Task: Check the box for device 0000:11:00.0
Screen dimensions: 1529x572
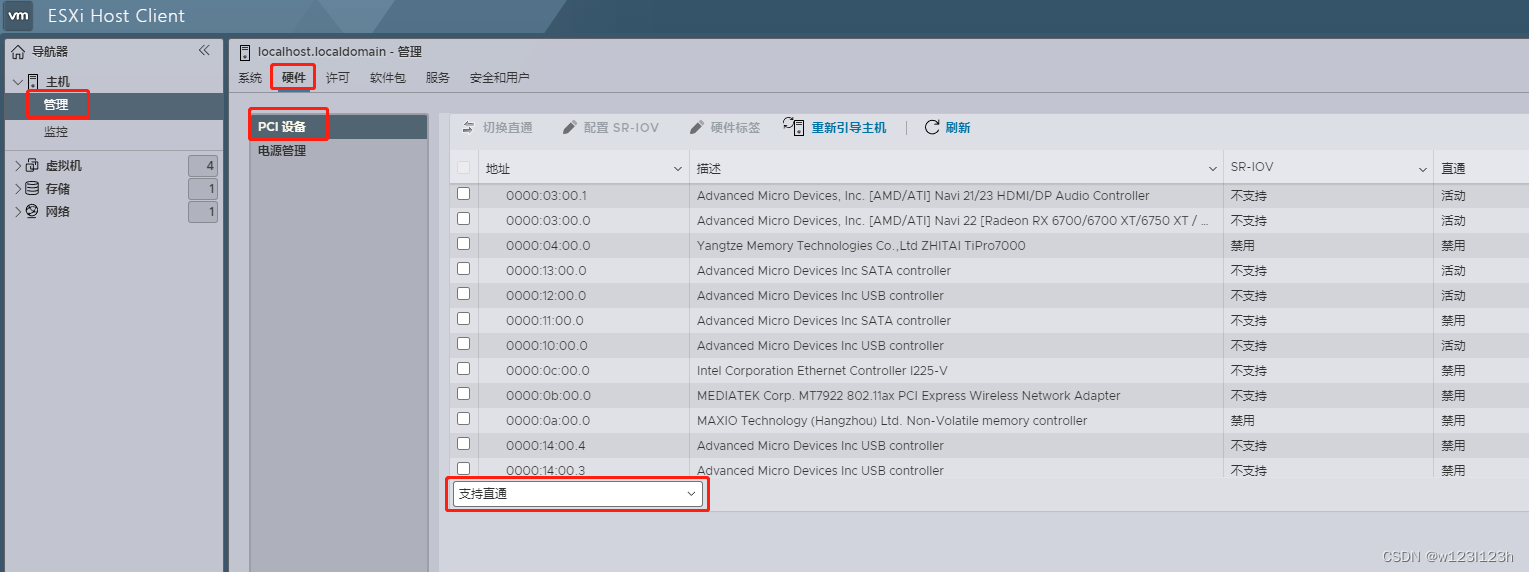Action: (x=463, y=319)
